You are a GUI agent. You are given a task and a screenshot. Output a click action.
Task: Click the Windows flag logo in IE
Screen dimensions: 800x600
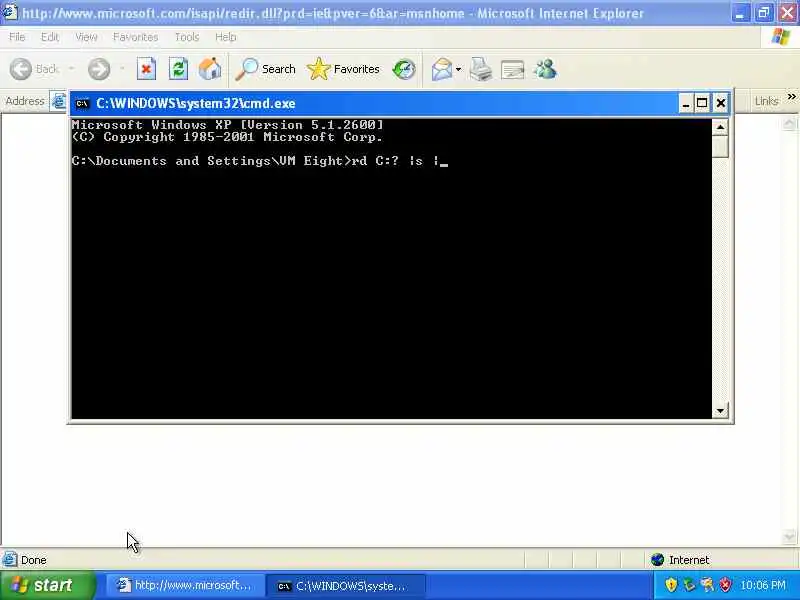(781, 37)
